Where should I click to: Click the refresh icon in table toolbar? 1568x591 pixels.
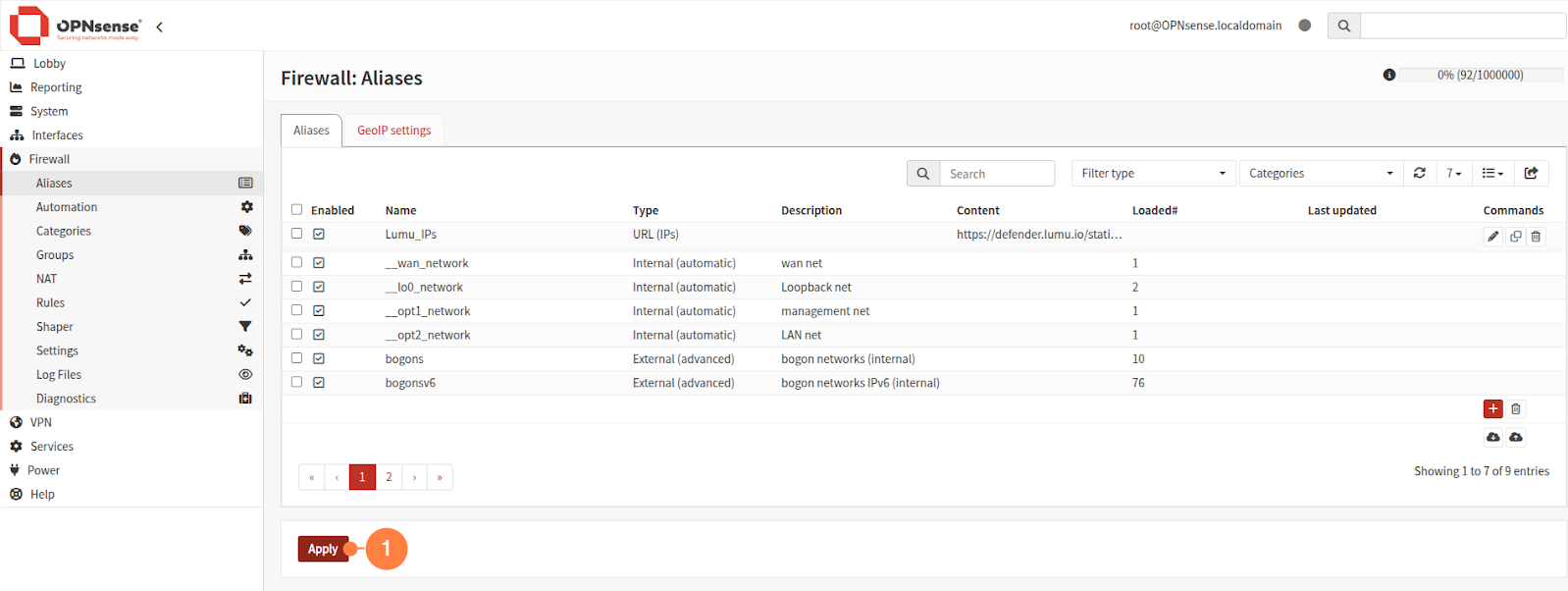click(x=1419, y=174)
